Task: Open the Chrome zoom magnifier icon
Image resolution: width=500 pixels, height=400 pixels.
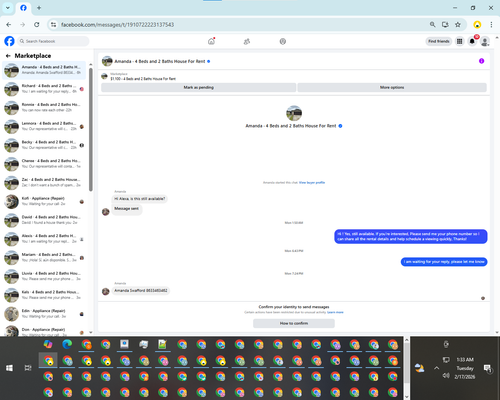Action: point(432,25)
